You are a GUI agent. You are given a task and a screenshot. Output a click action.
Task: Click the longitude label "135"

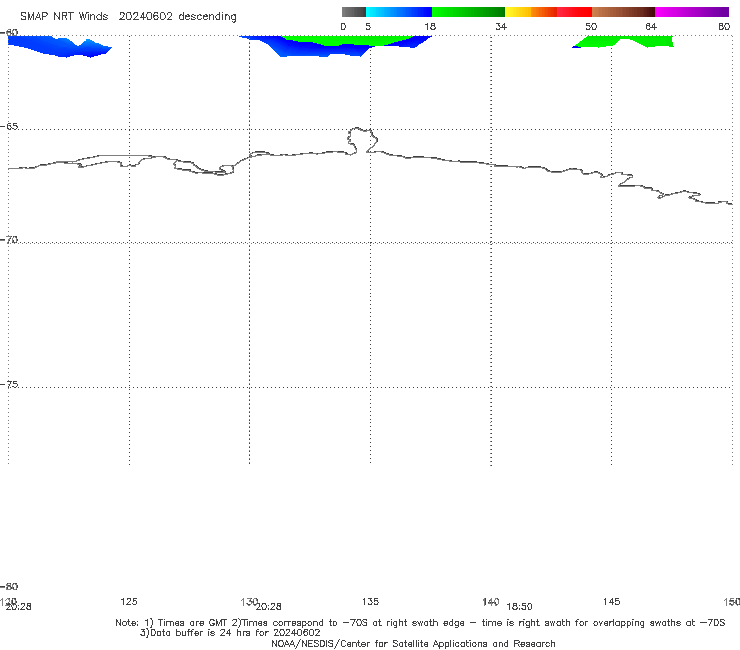point(370,601)
